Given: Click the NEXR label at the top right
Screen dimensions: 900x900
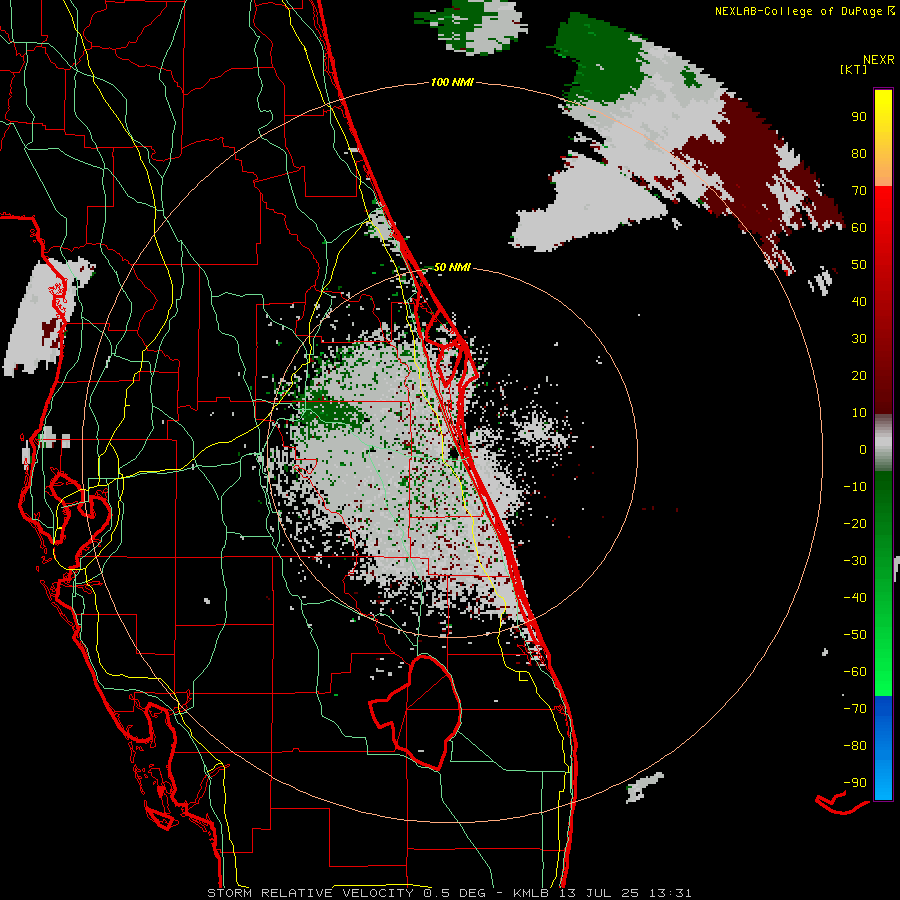Looking at the screenshot, I should (879, 60).
